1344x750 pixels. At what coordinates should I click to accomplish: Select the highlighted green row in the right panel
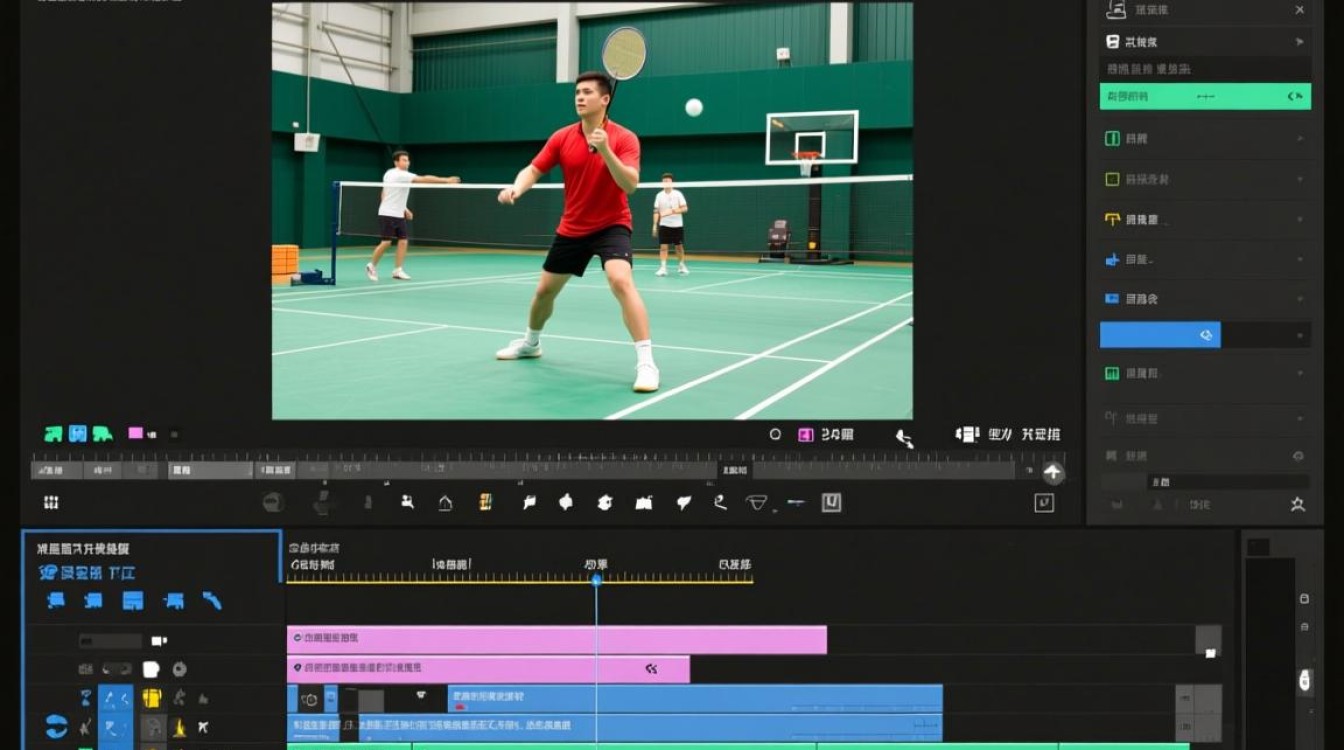point(1205,96)
